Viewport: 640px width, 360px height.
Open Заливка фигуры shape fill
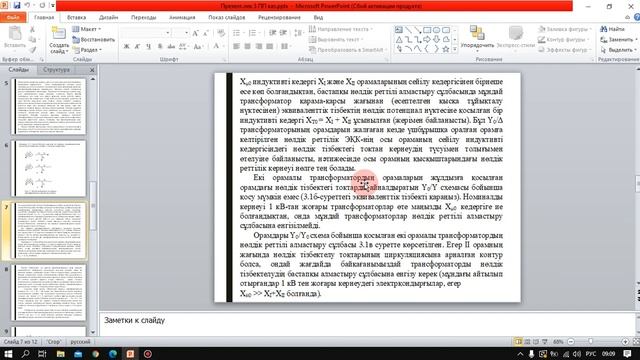[564, 29]
